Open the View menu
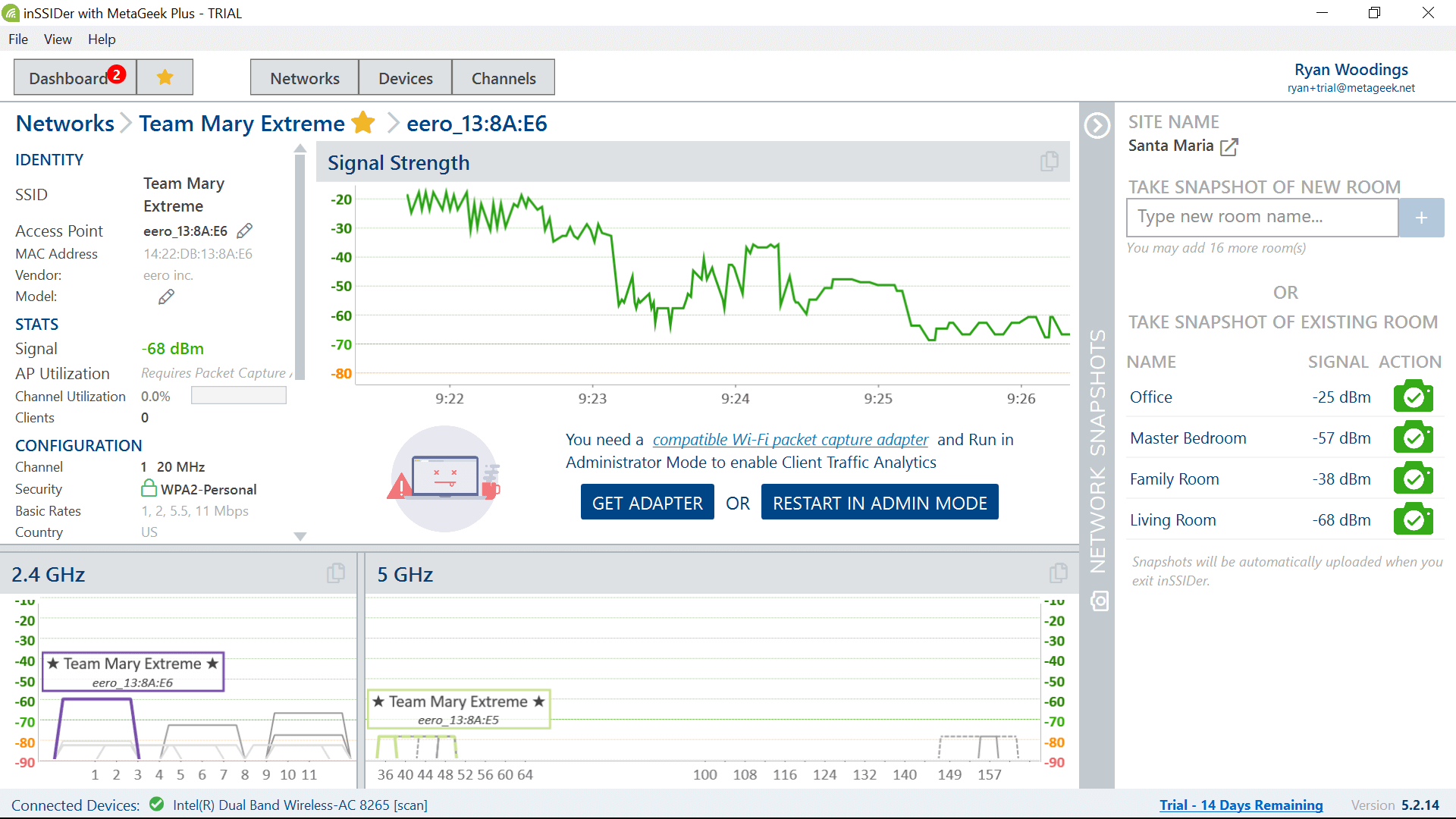 [58, 39]
